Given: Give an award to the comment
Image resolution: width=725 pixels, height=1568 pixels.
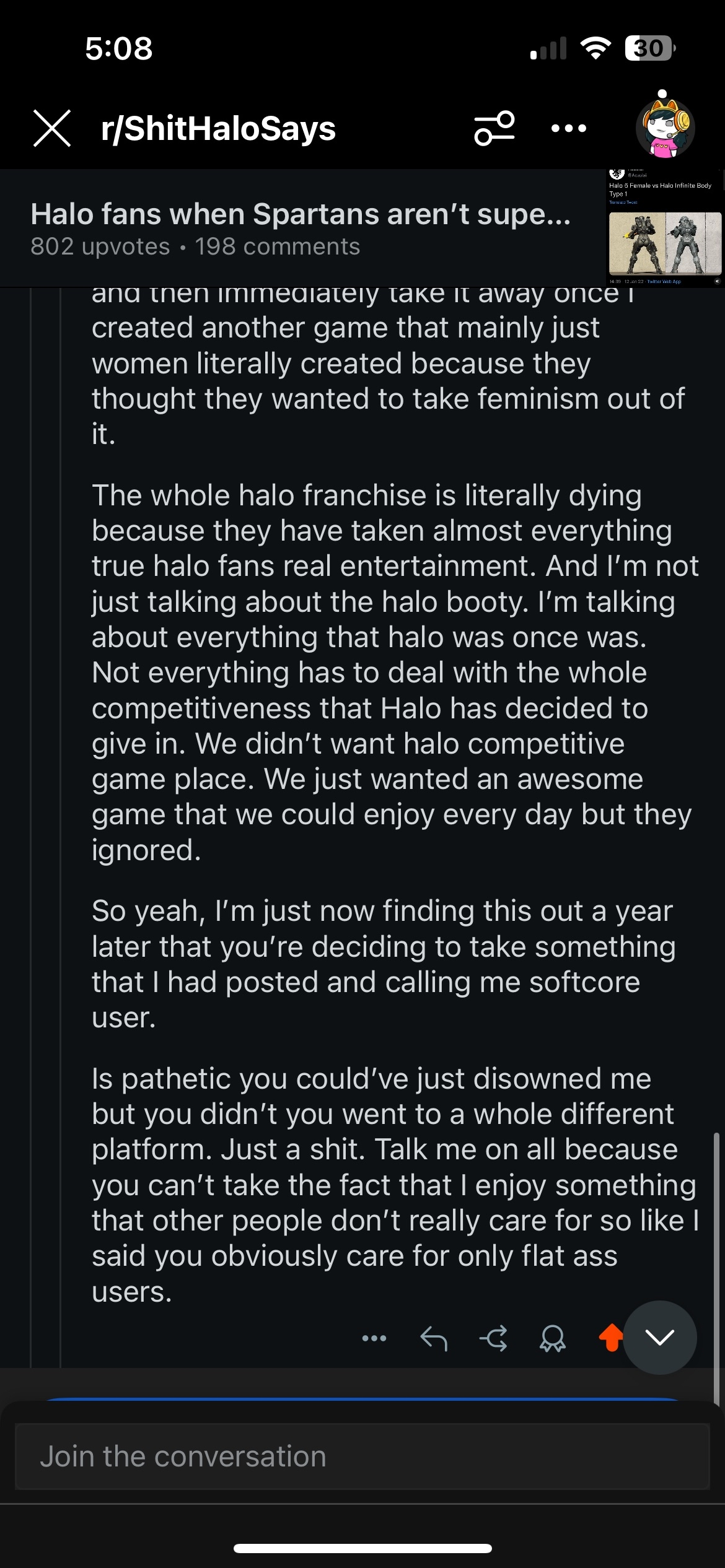Looking at the screenshot, I should coord(552,1338).
